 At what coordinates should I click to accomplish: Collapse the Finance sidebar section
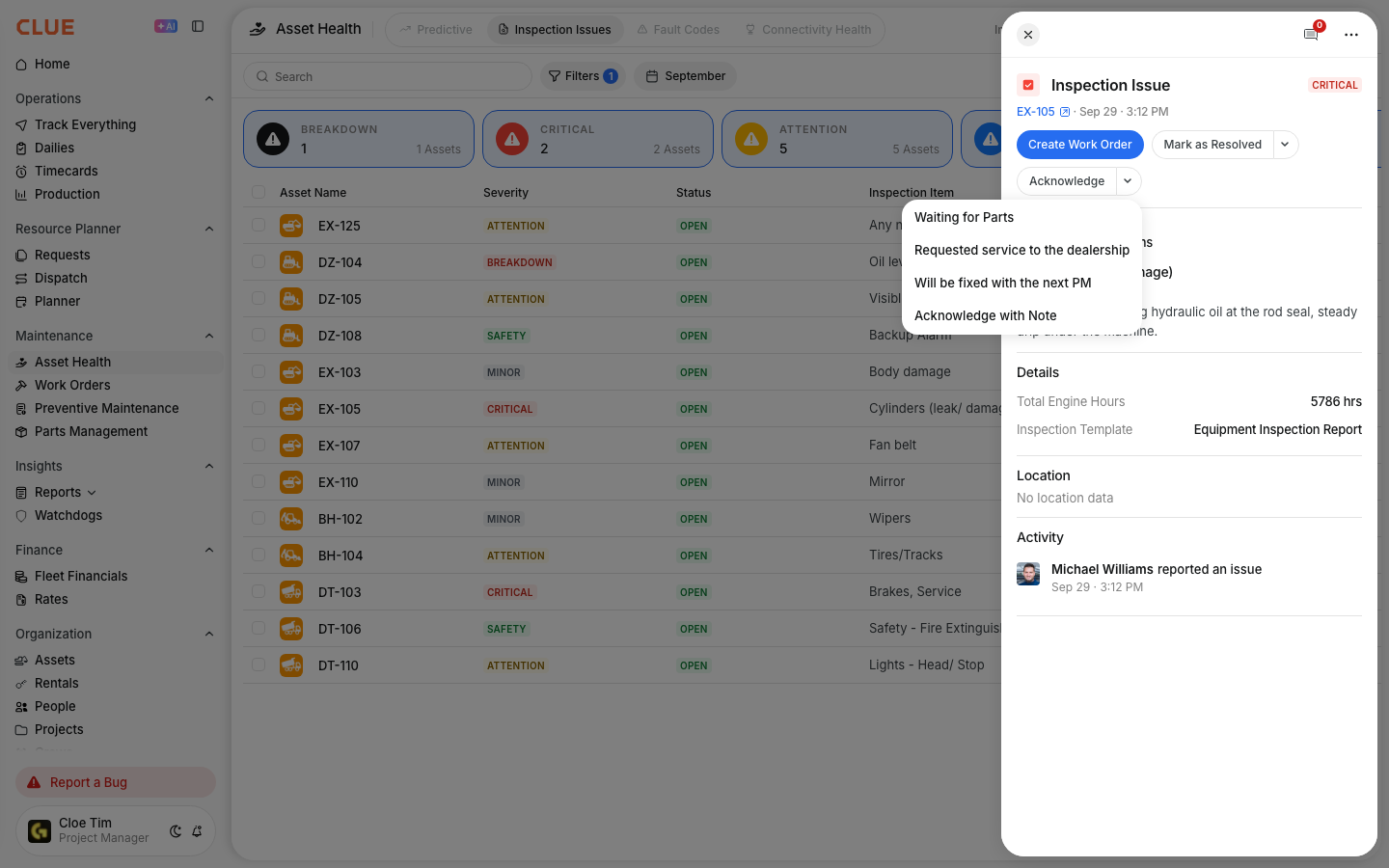pyautogui.click(x=209, y=550)
